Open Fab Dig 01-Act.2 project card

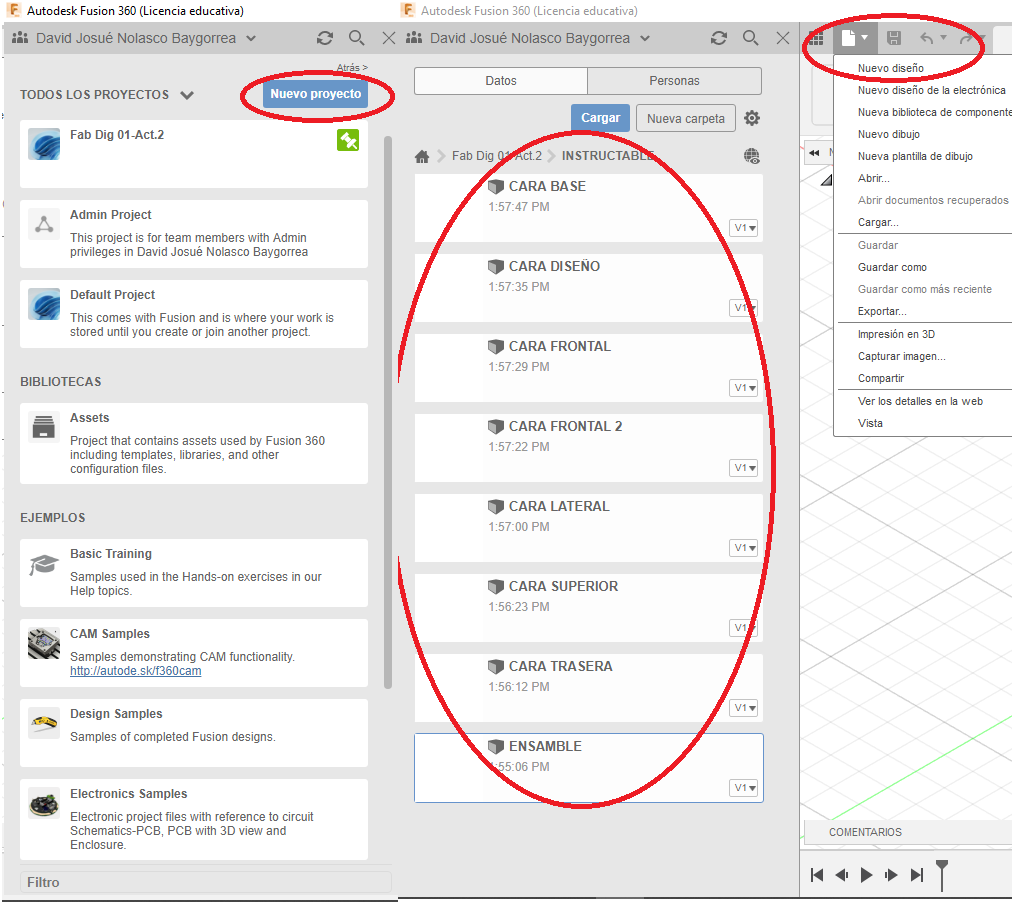point(194,154)
